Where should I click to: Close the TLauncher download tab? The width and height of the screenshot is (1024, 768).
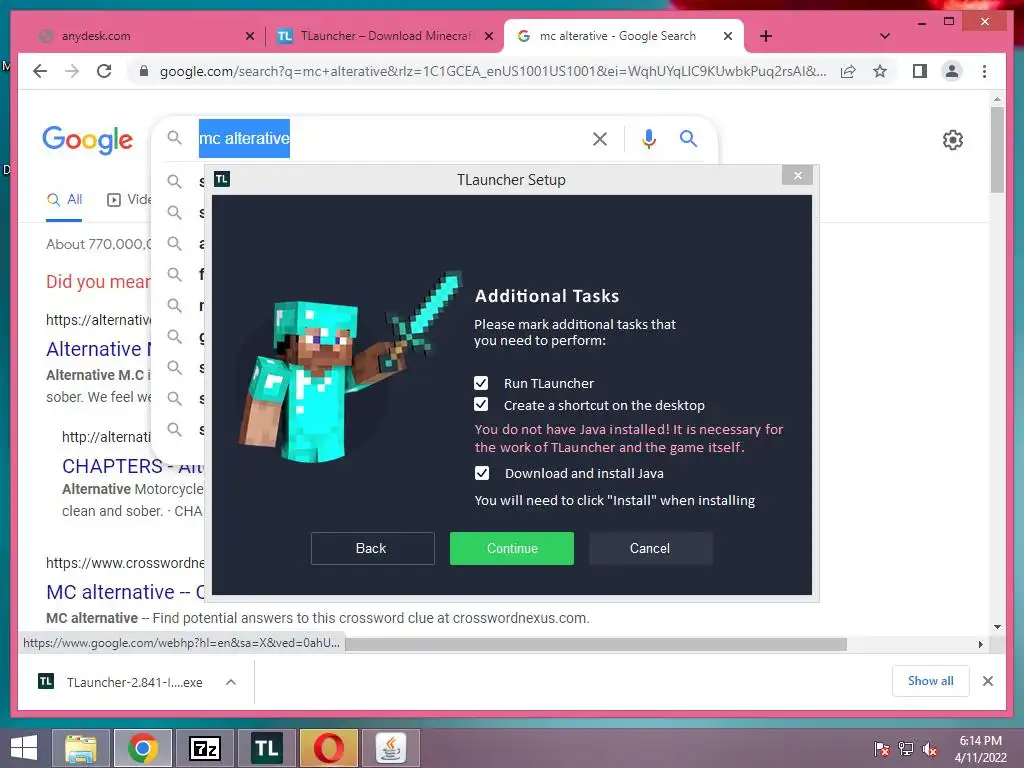(x=488, y=37)
